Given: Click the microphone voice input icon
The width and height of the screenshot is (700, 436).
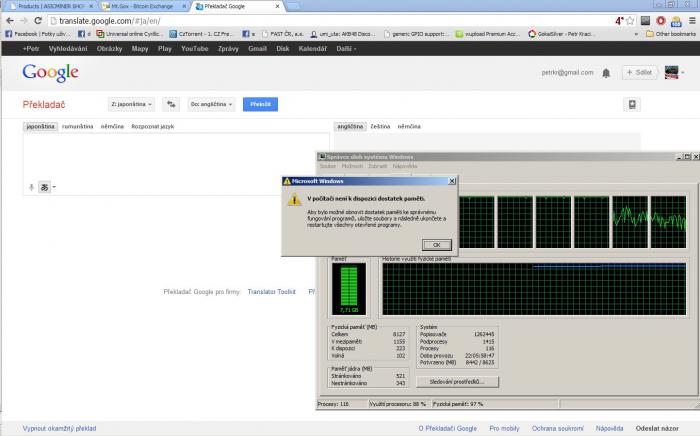Looking at the screenshot, I should (31, 187).
